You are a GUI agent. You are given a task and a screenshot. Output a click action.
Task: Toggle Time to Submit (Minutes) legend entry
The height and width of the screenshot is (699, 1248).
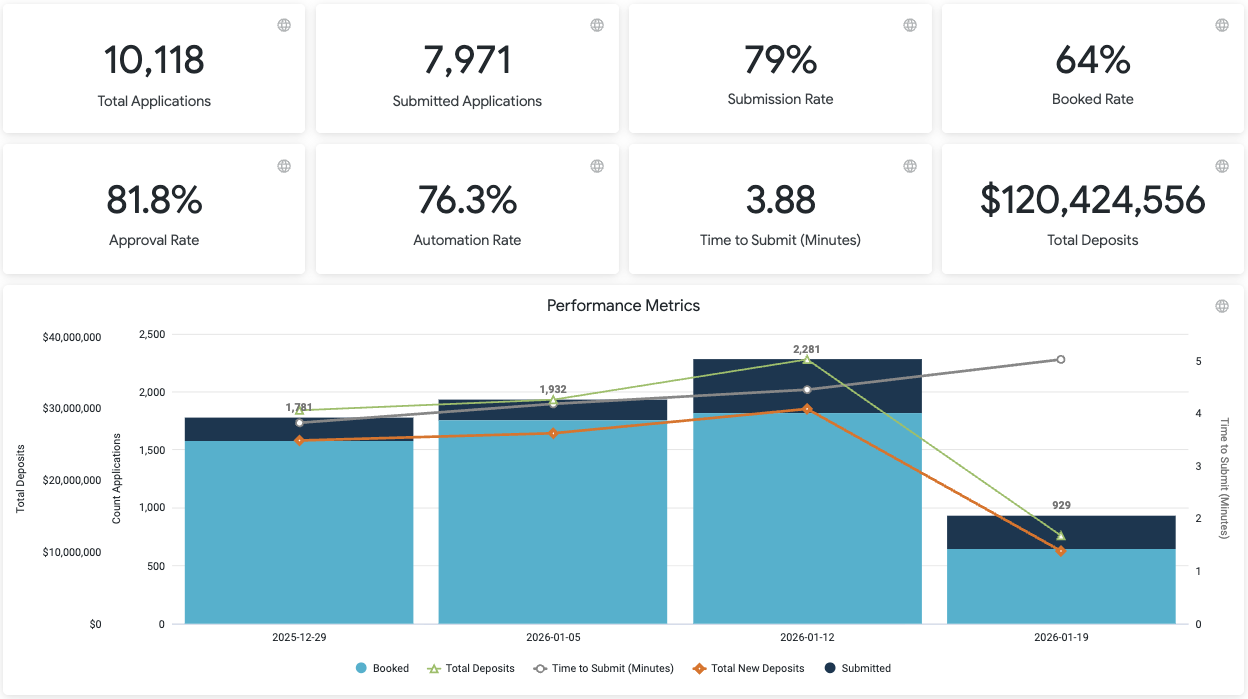(603, 668)
